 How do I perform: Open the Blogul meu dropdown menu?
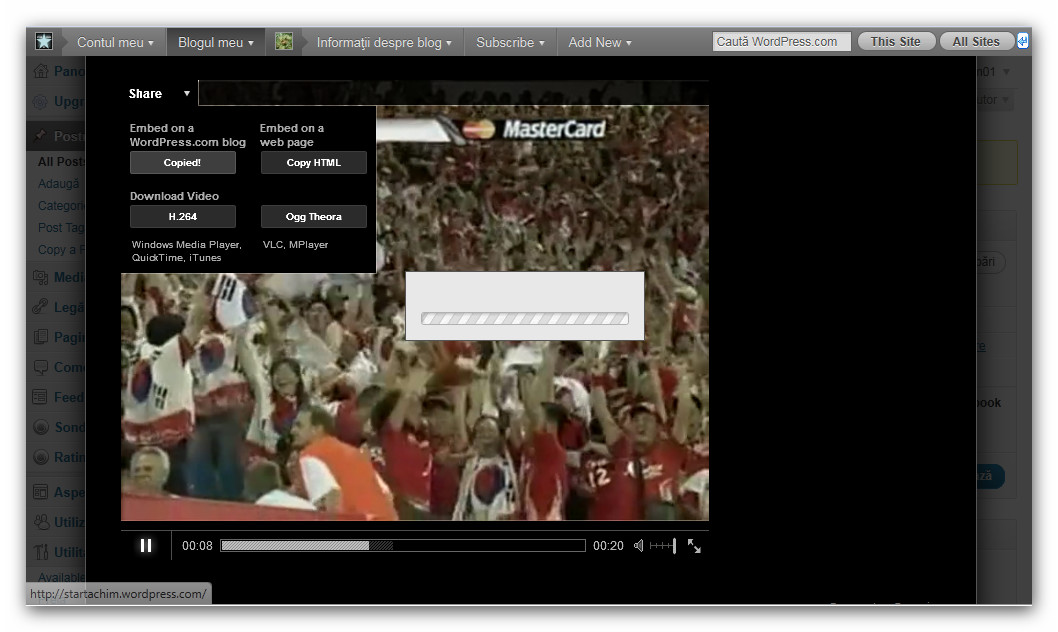[x=215, y=42]
